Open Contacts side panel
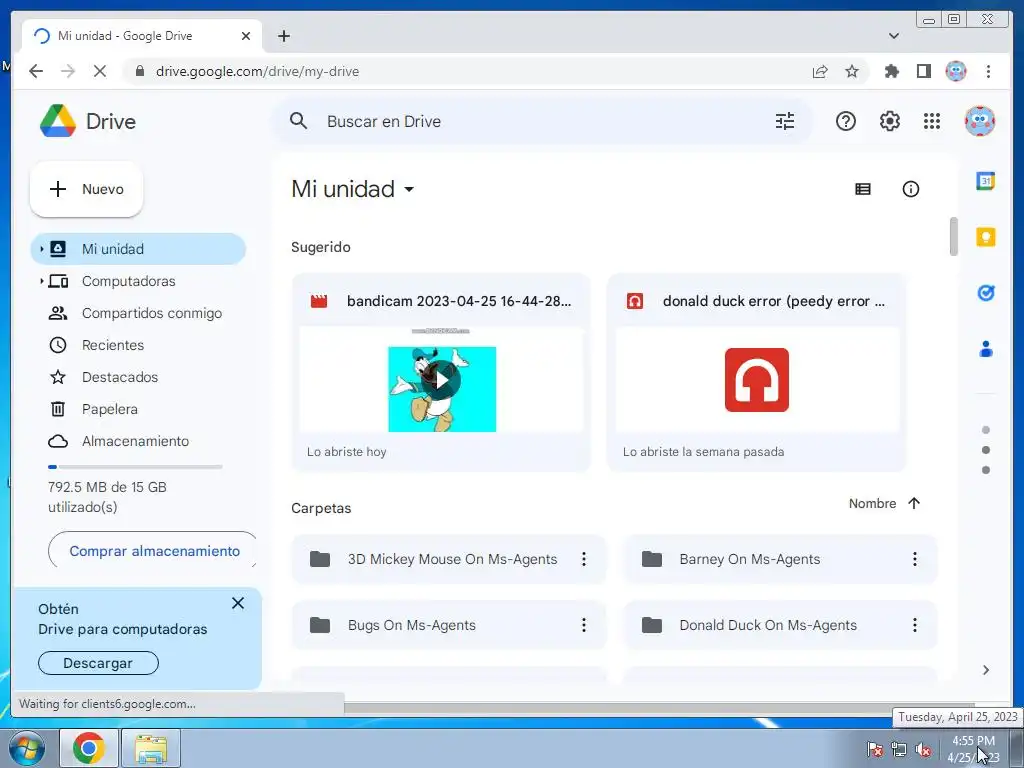Screen dimensions: 1024x768 985,349
